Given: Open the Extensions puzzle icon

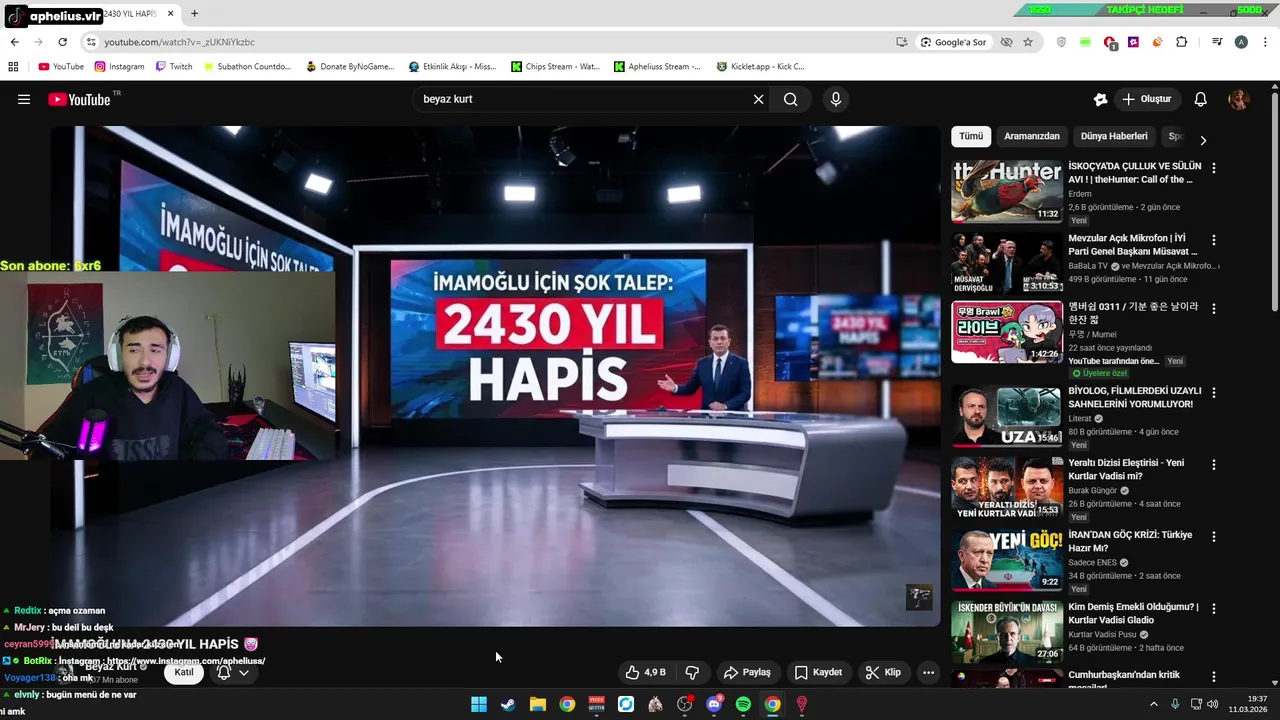Looking at the screenshot, I should 1182,42.
